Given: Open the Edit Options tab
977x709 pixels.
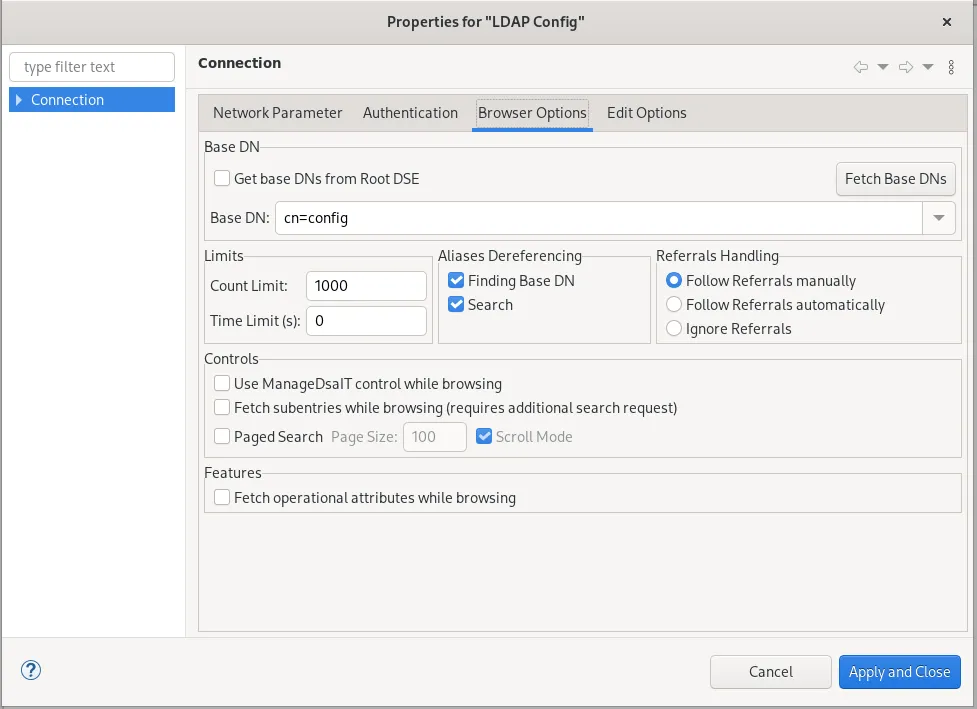Looking at the screenshot, I should tap(646, 113).
